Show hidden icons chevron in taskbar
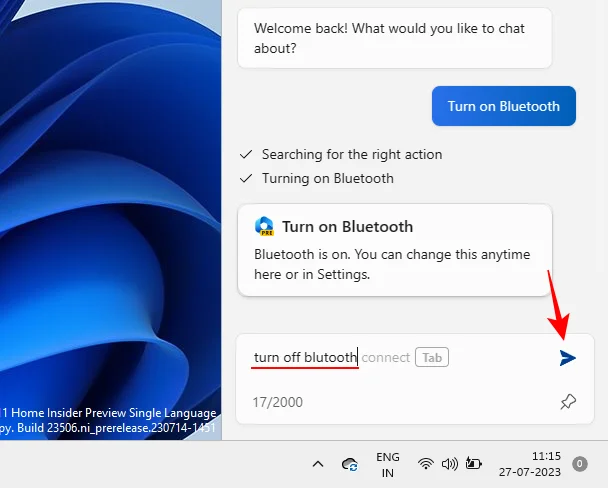Screen dimensions: 608x488 pyautogui.click(x=318, y=464)
